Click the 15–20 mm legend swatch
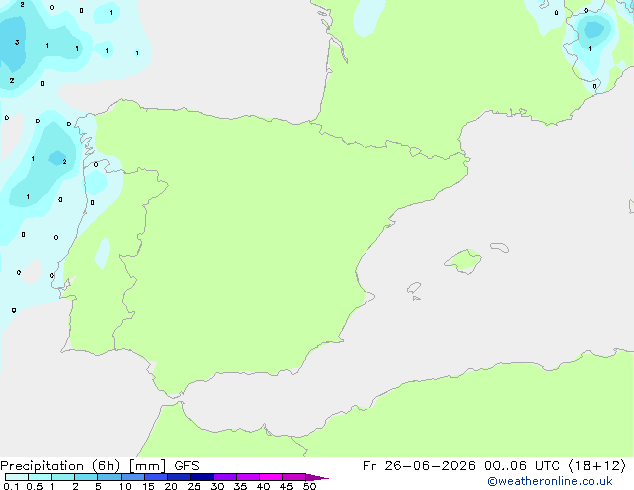The height and width of the screenshot is (490, 634). click(156, 477)
